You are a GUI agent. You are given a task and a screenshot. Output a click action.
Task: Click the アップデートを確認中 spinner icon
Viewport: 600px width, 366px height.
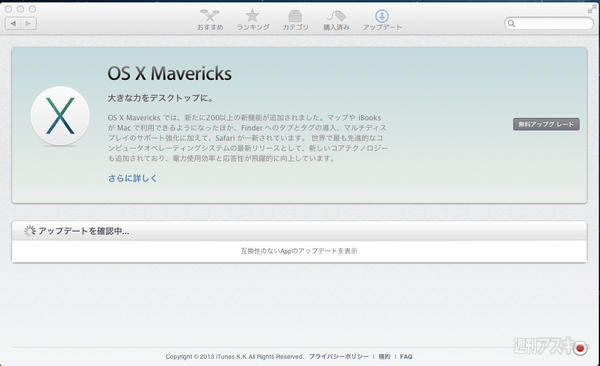29,231
